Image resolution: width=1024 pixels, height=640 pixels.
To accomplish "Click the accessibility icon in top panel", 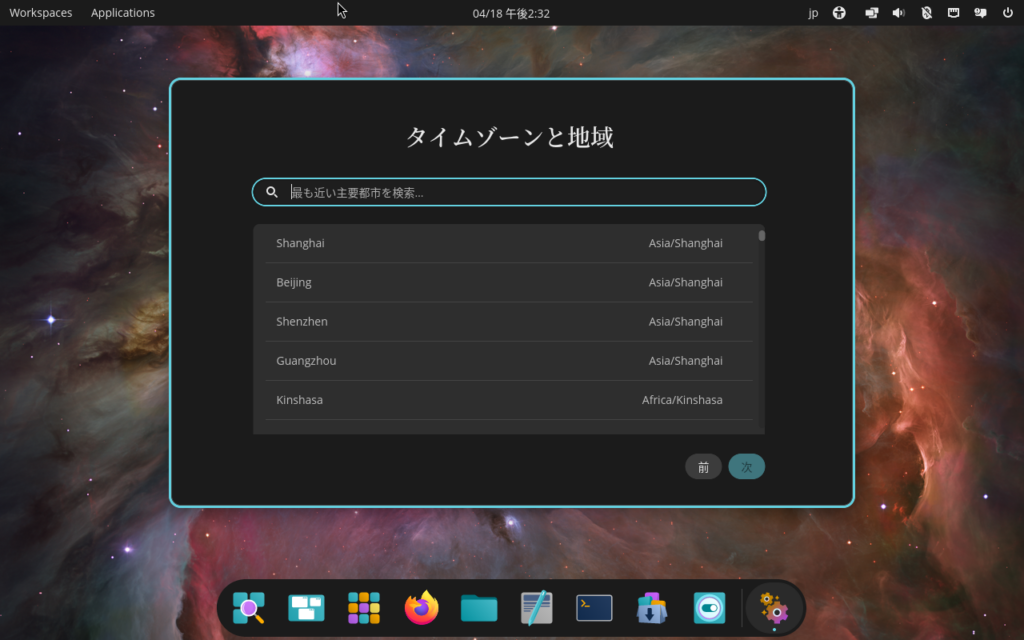I will pyautogui.click(x=840, y=13).
